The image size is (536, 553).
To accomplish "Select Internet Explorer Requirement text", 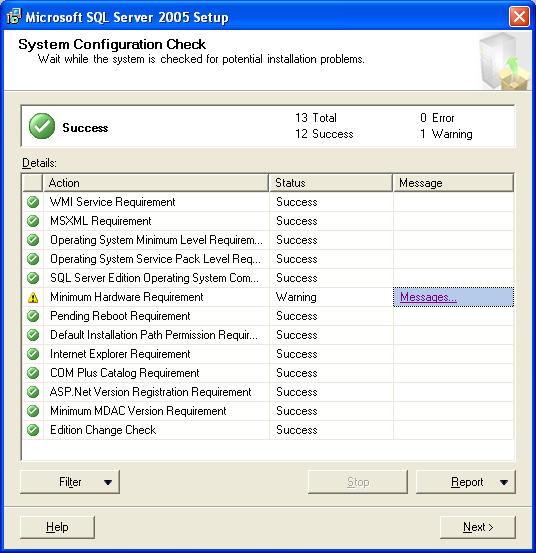I will point(120,354).
